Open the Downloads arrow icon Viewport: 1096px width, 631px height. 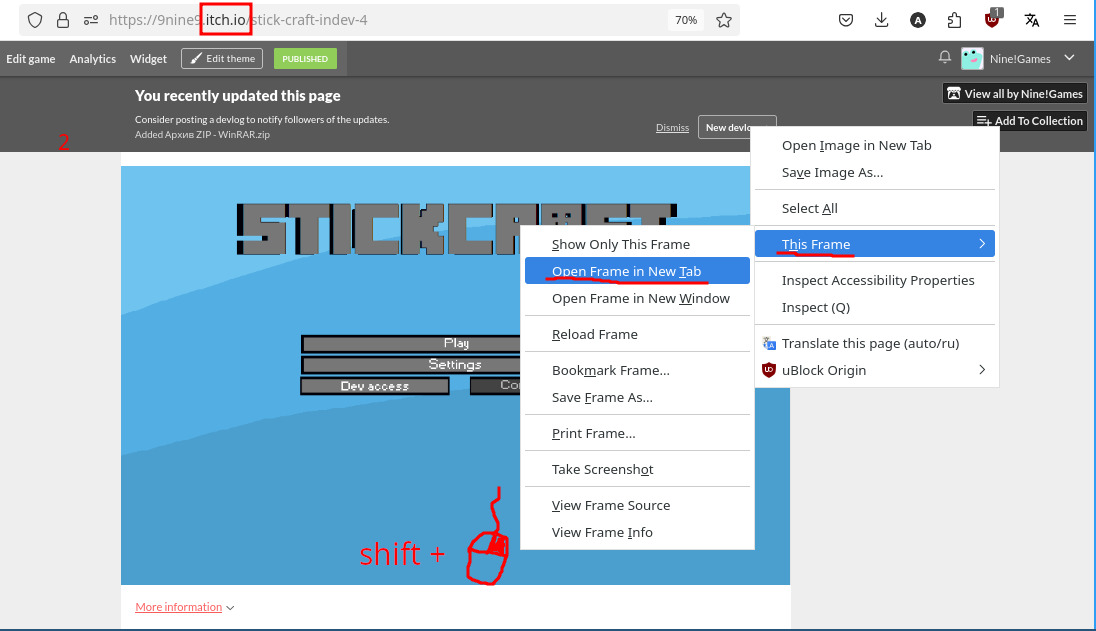click(x=881, y=20)
